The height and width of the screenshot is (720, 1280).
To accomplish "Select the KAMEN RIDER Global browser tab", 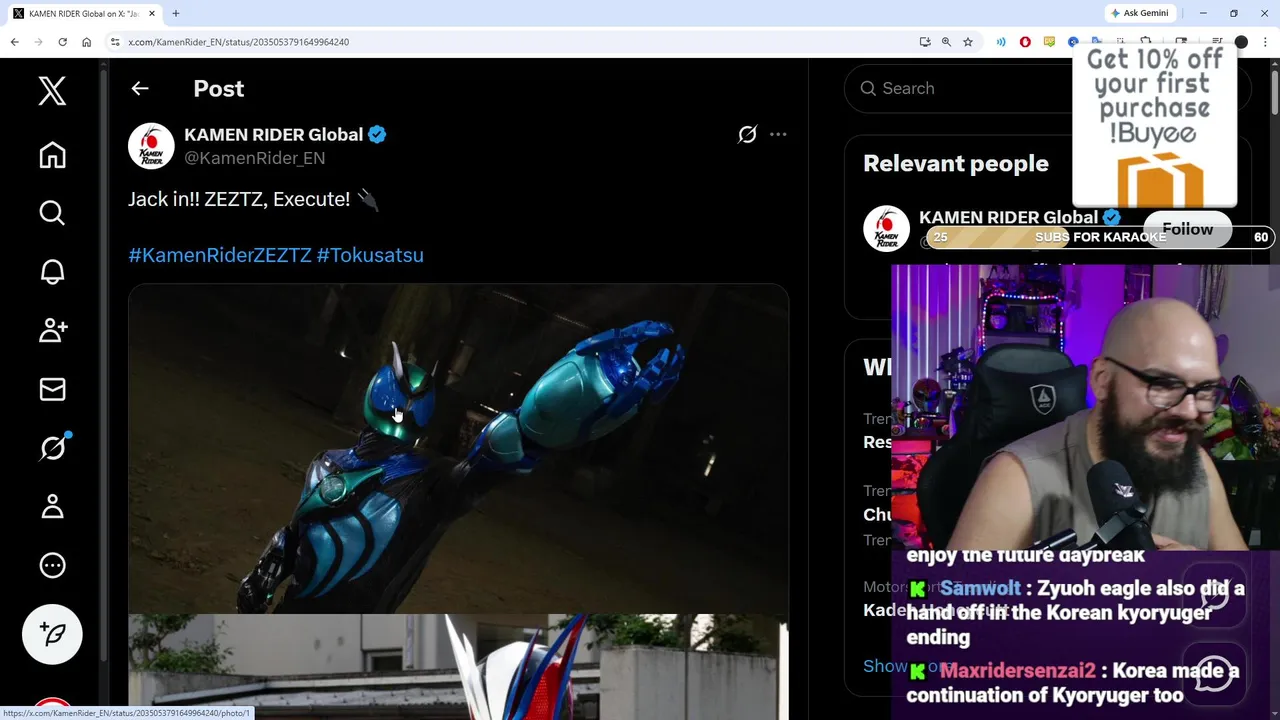I will coord(83,14).
